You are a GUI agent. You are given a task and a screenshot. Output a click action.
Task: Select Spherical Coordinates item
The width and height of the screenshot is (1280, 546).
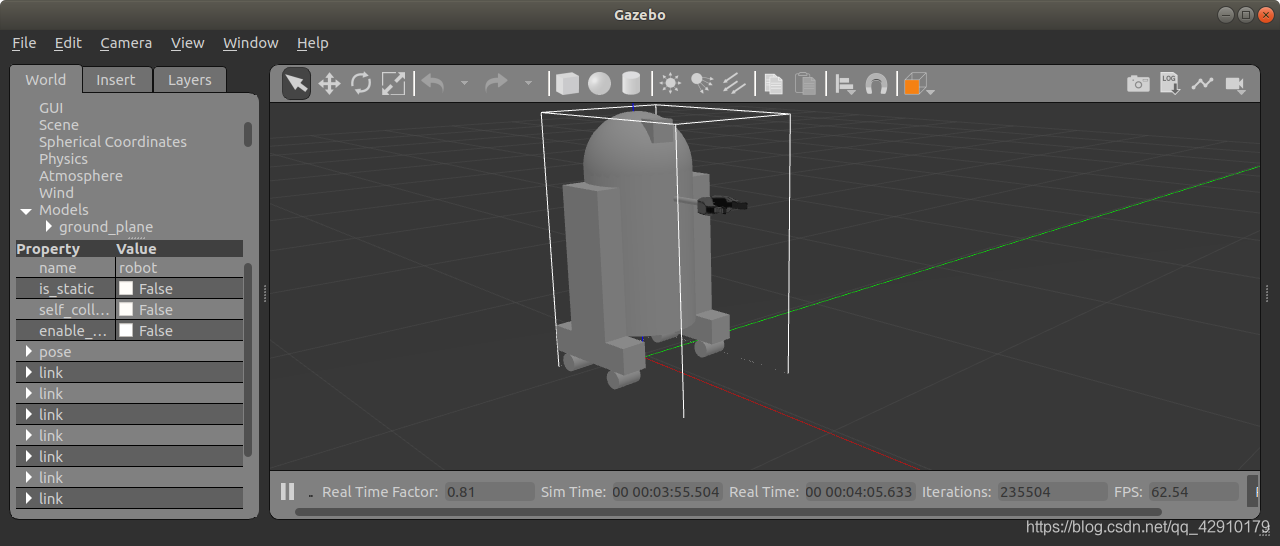[113, 142]
